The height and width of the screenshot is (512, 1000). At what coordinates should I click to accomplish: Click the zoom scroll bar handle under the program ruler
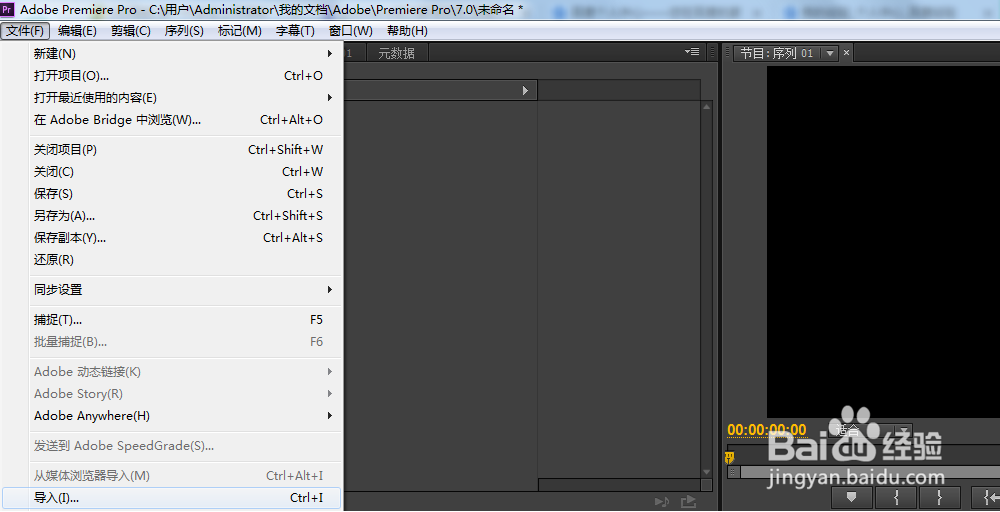pos(733,472)
